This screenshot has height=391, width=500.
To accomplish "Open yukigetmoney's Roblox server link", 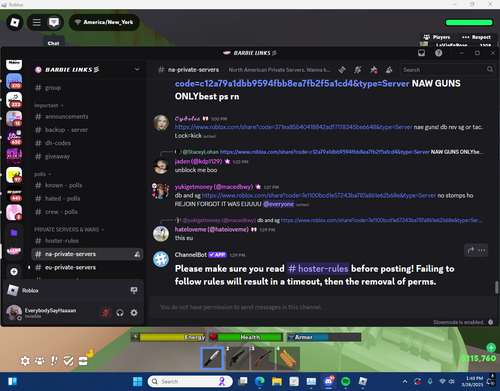I will pyautogui.click(x=319, y=195).
